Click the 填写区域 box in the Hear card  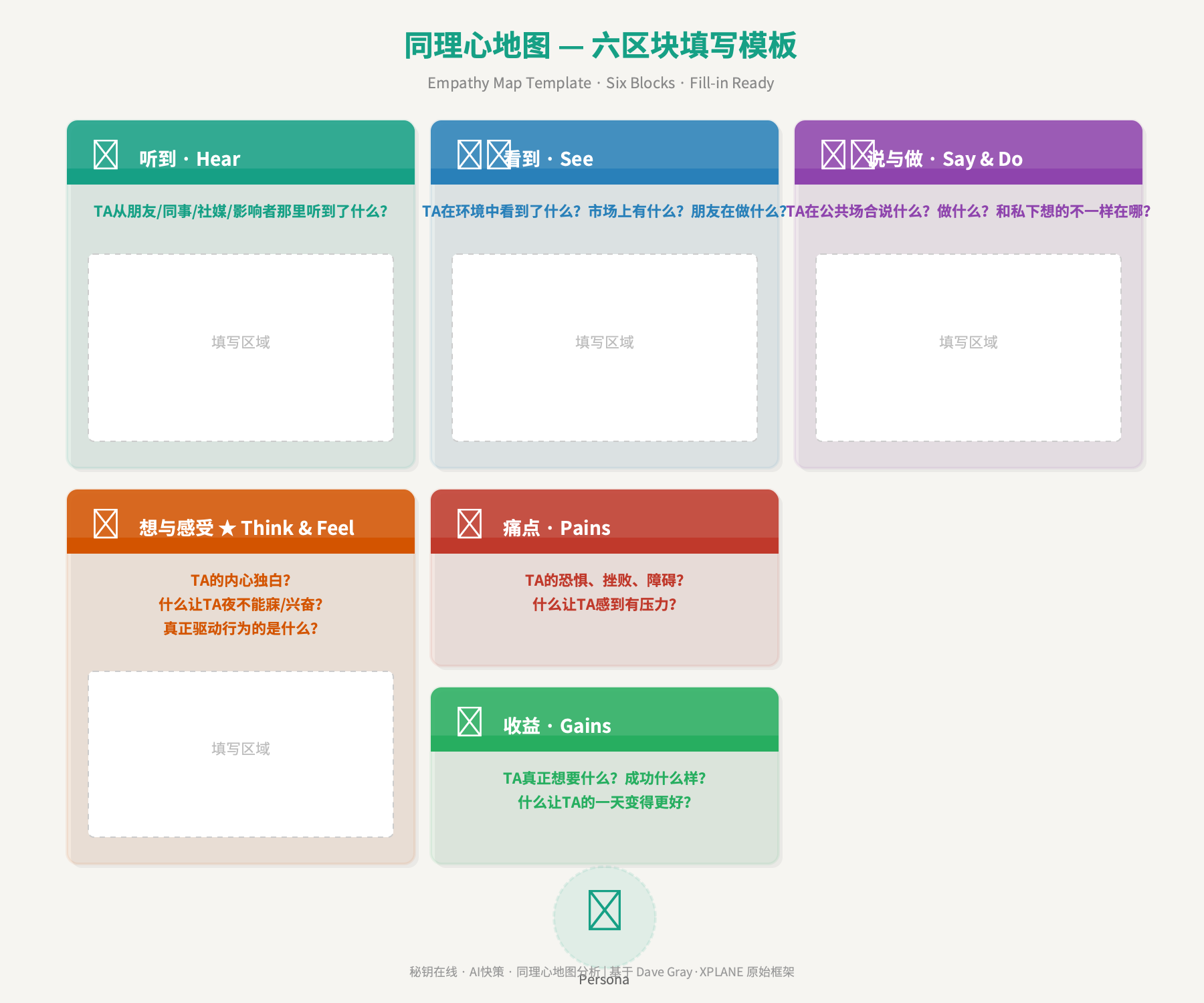[241, 348]
